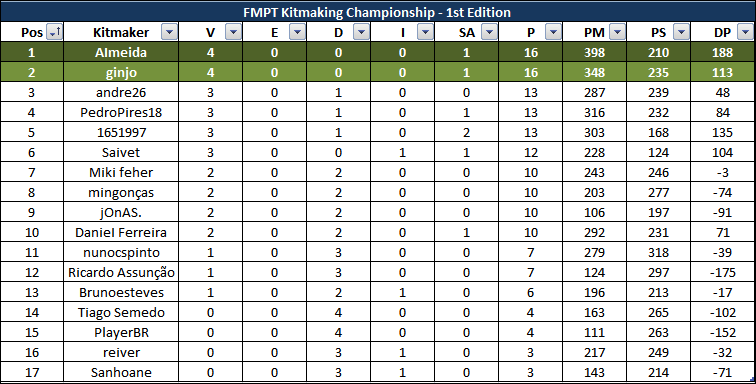Click the Sanhoane kitmaker cell
This screenshot has width=756, height=384.
click(121, 372)
